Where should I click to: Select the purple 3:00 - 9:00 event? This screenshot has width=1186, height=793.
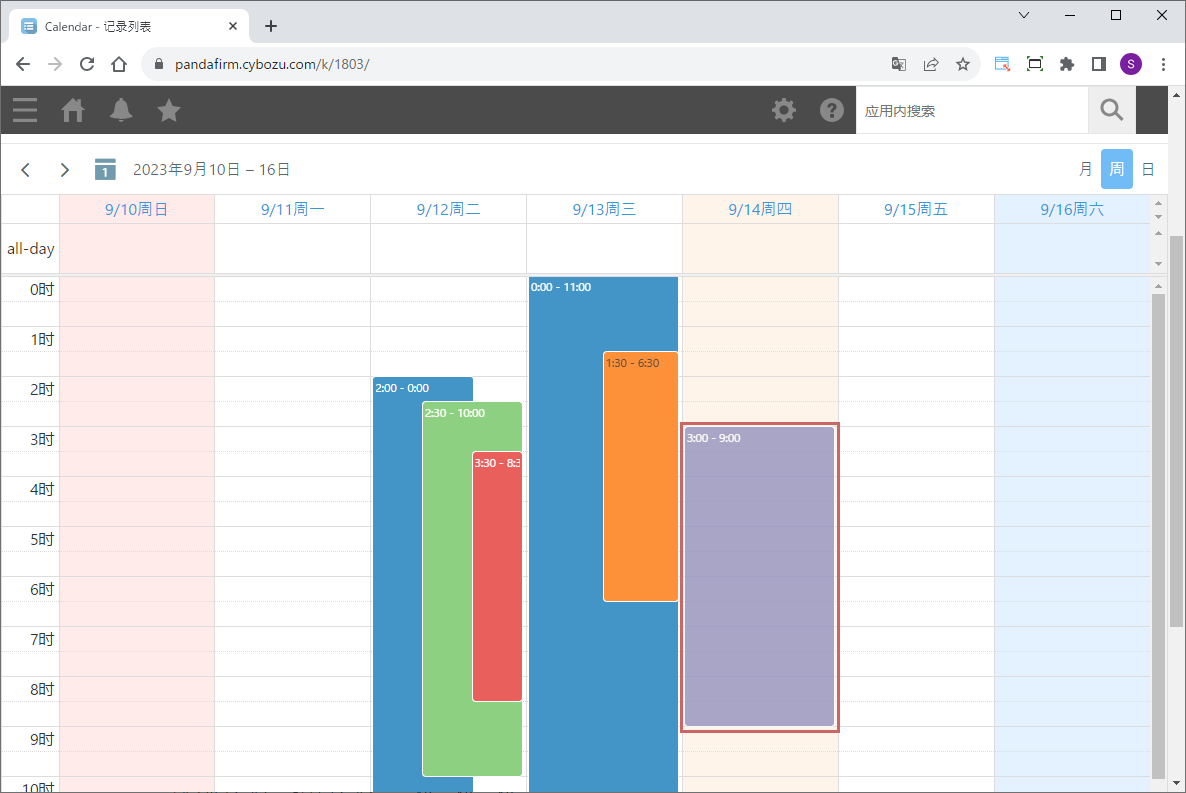click(x=759, y=576)
